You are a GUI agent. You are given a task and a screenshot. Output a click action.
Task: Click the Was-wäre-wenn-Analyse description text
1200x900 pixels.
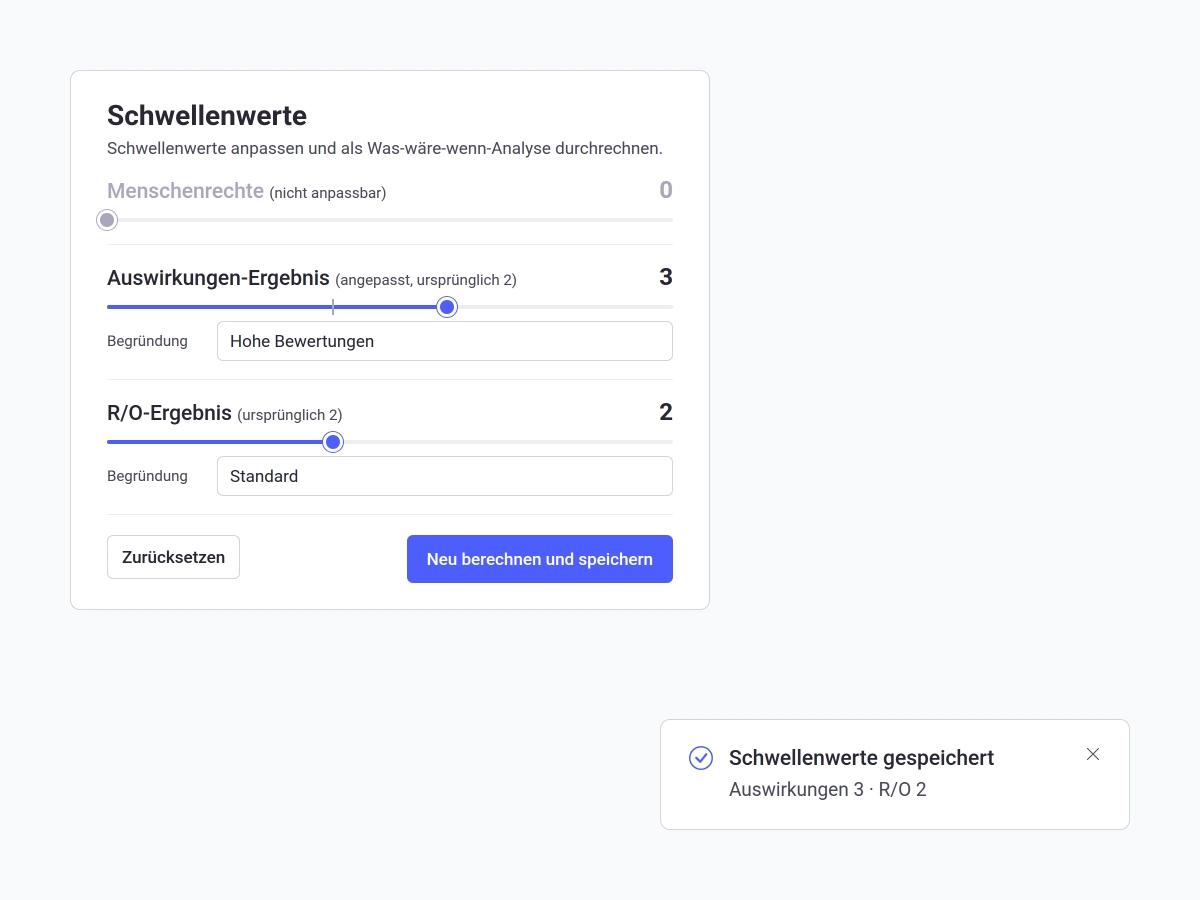point(385,149)
